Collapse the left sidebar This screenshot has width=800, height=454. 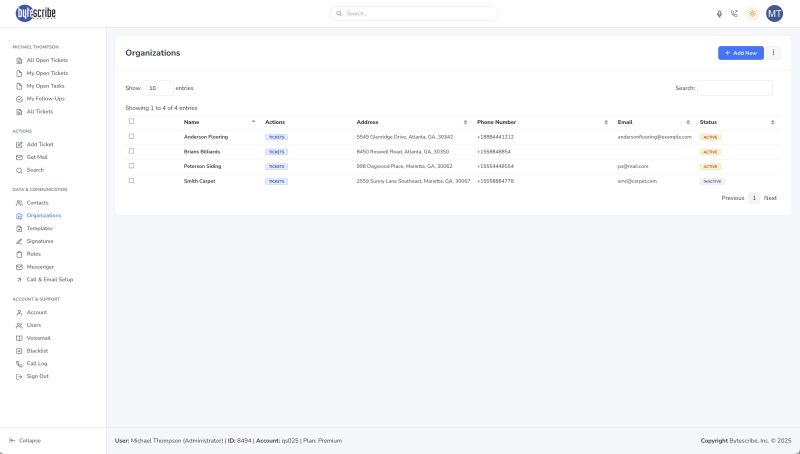click(x=29, y=440)
